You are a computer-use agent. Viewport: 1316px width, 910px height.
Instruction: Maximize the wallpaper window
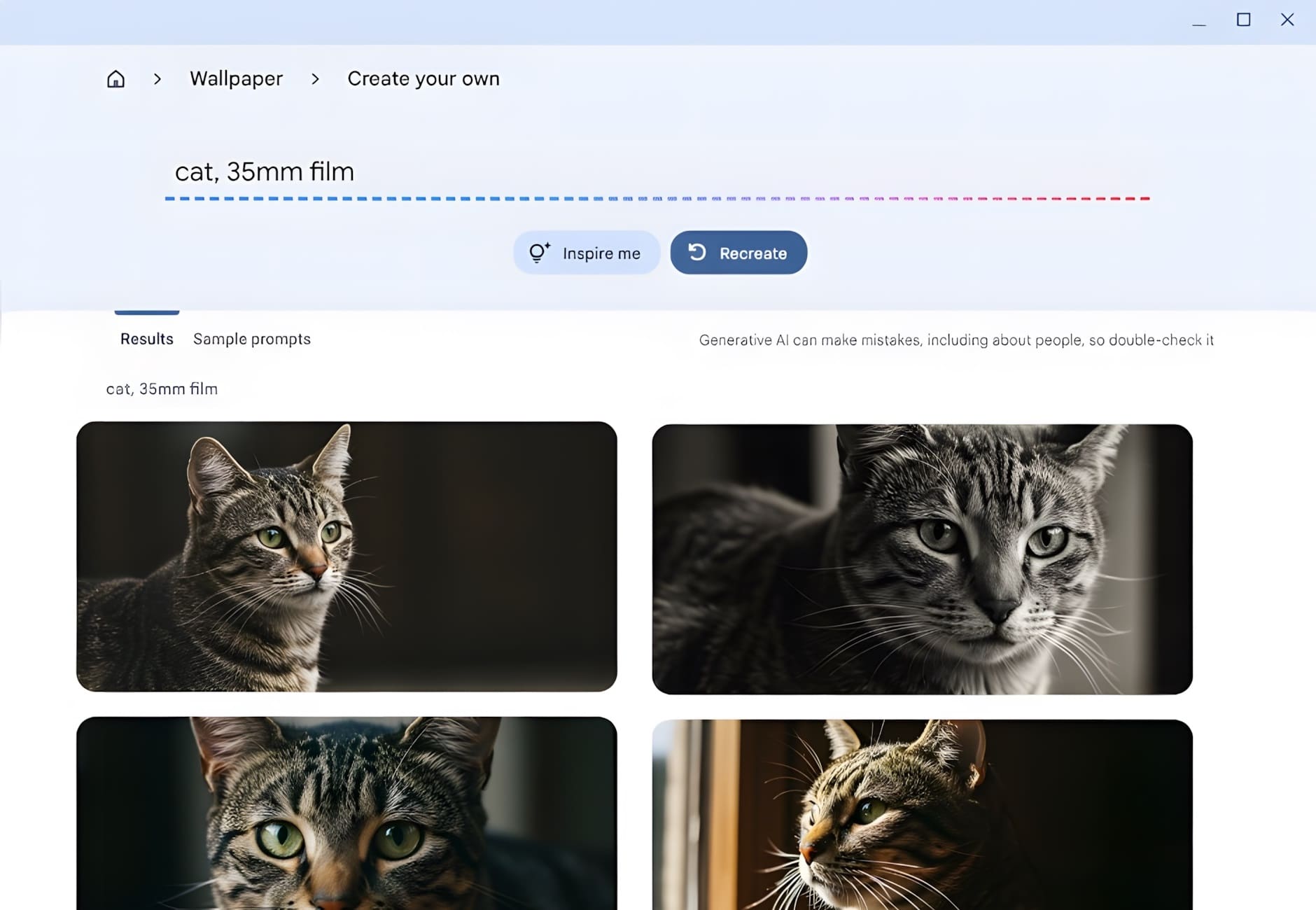pyautogui.click(x=1243, y=20)
